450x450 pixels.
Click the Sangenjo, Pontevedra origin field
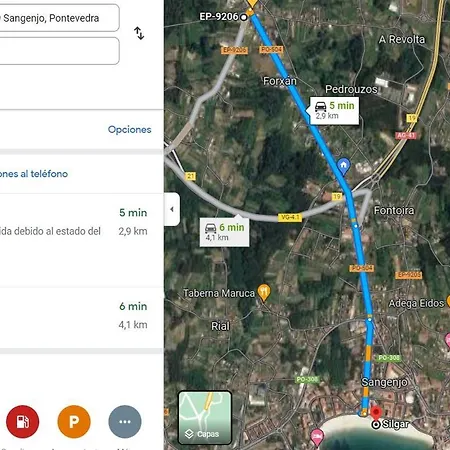point(59,18)
